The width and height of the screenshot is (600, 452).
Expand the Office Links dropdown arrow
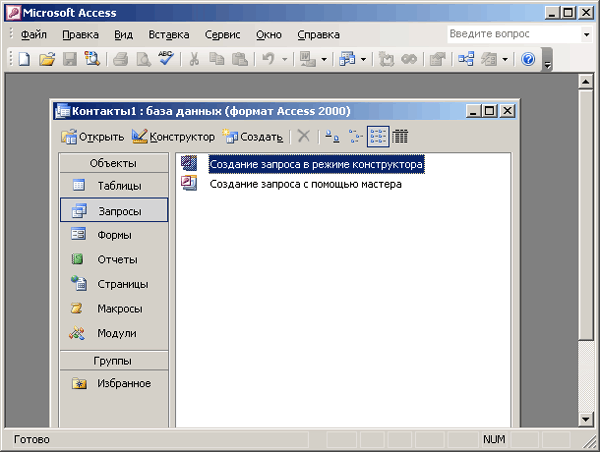[324, 59]
